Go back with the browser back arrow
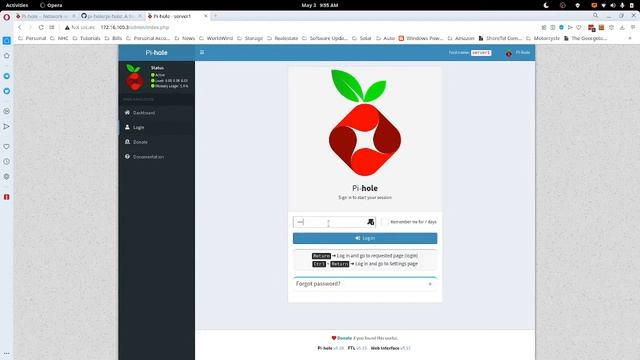 point(19,27)
